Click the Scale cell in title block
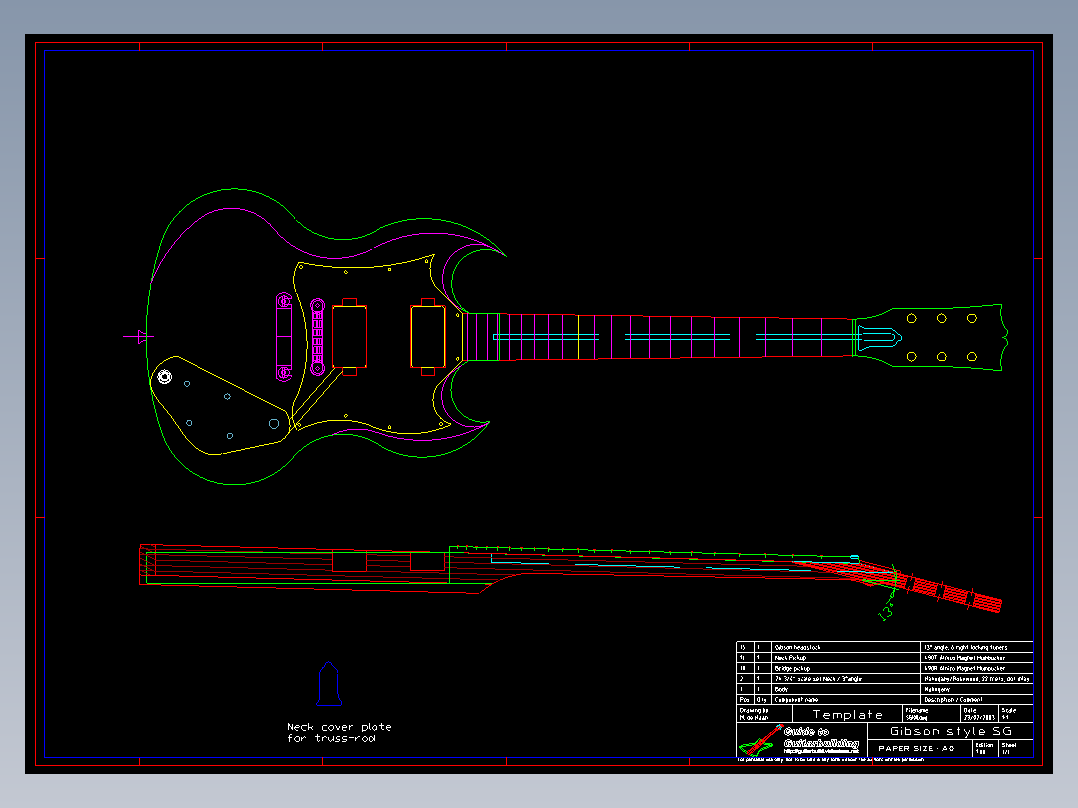This screenshot has height=808, width=1078. click(x=1015, y=714)
